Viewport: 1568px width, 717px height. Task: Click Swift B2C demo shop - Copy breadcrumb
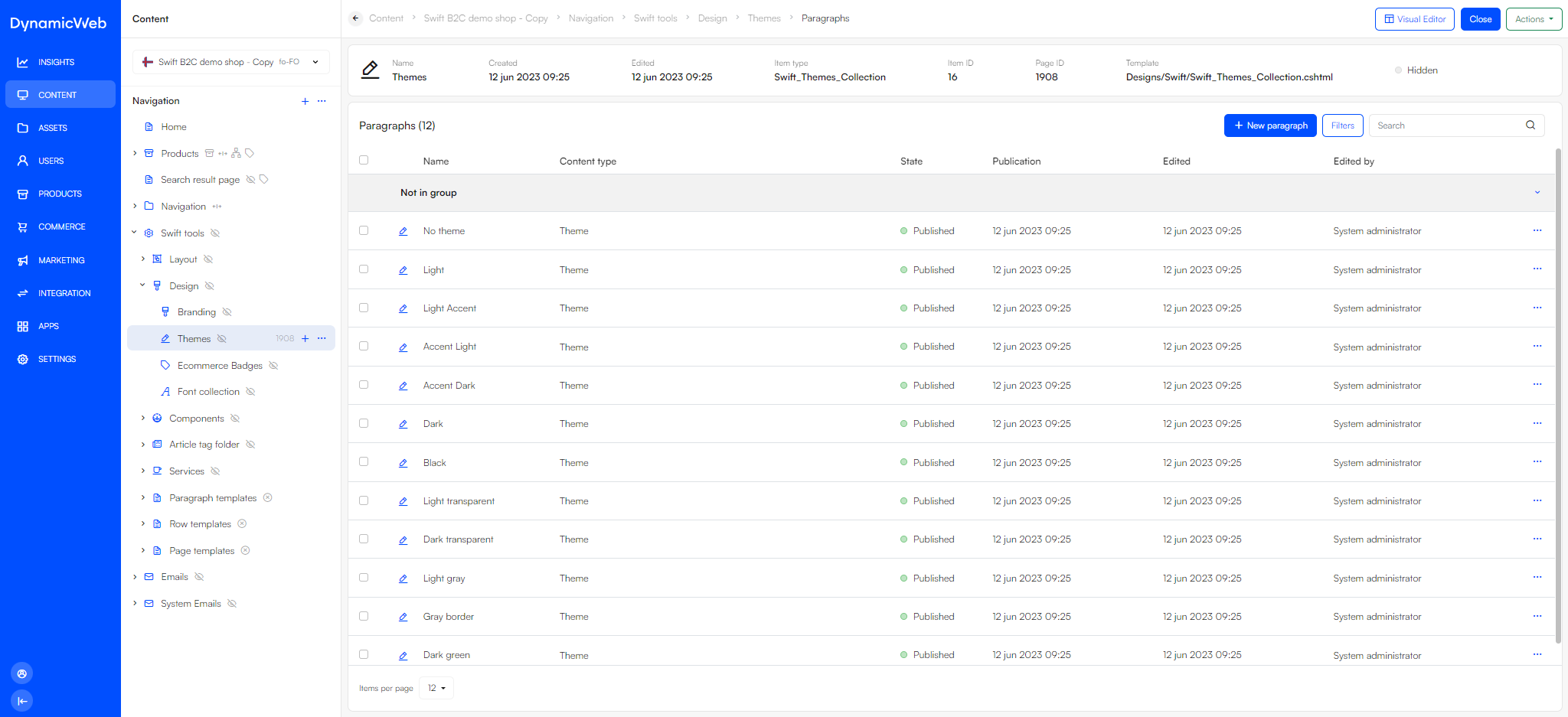(485, 18)
